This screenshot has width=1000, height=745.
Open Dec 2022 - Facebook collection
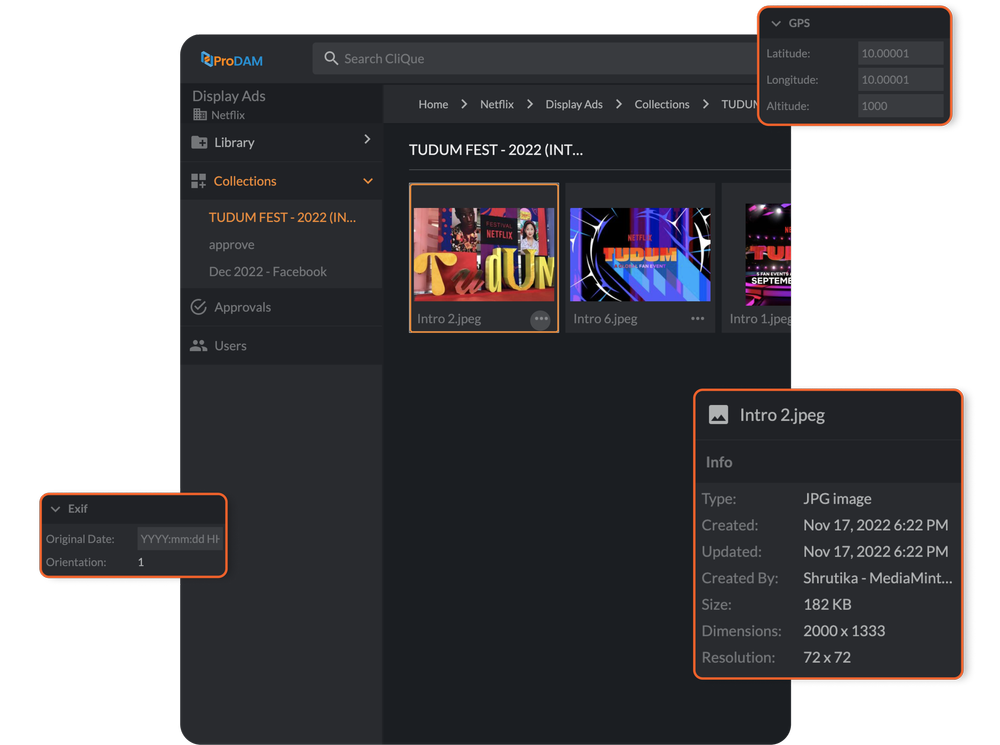tap(268, 272)
